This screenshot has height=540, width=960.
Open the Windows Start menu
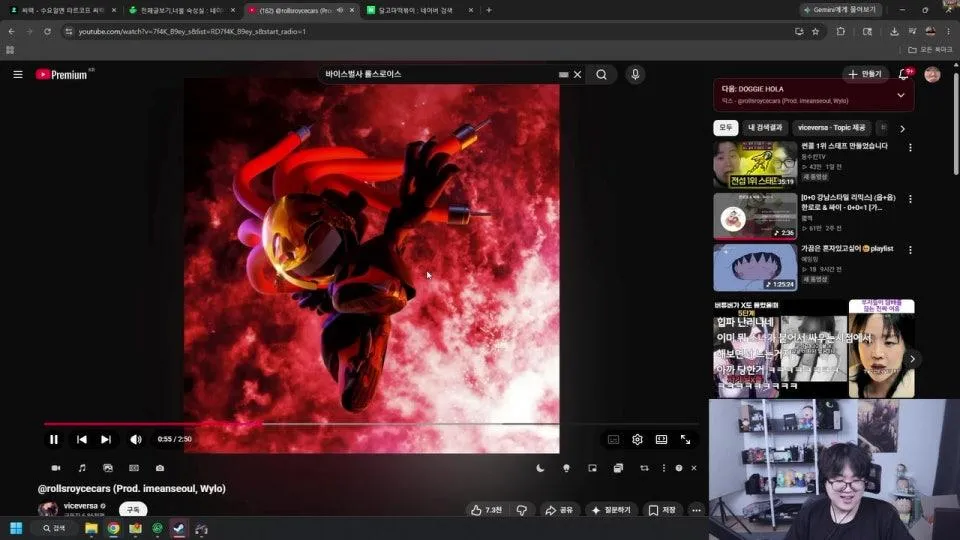(17, 528)
